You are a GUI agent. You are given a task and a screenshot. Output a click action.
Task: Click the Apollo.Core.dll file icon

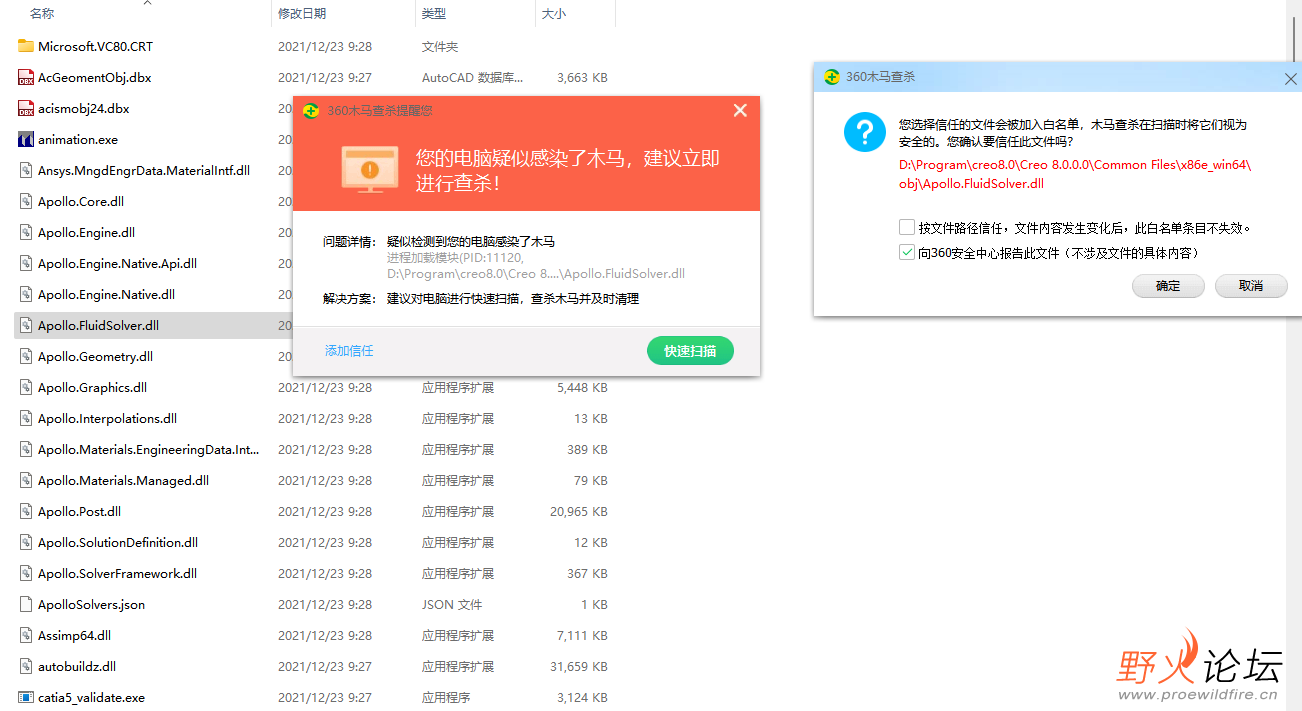coord(26,201)
